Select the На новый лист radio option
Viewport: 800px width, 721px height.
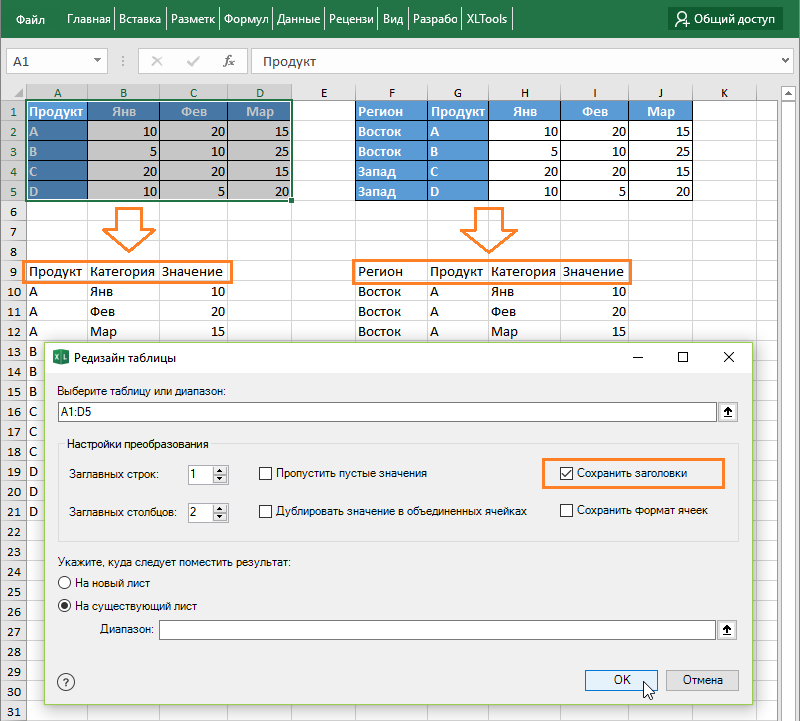tap(65, 582)
